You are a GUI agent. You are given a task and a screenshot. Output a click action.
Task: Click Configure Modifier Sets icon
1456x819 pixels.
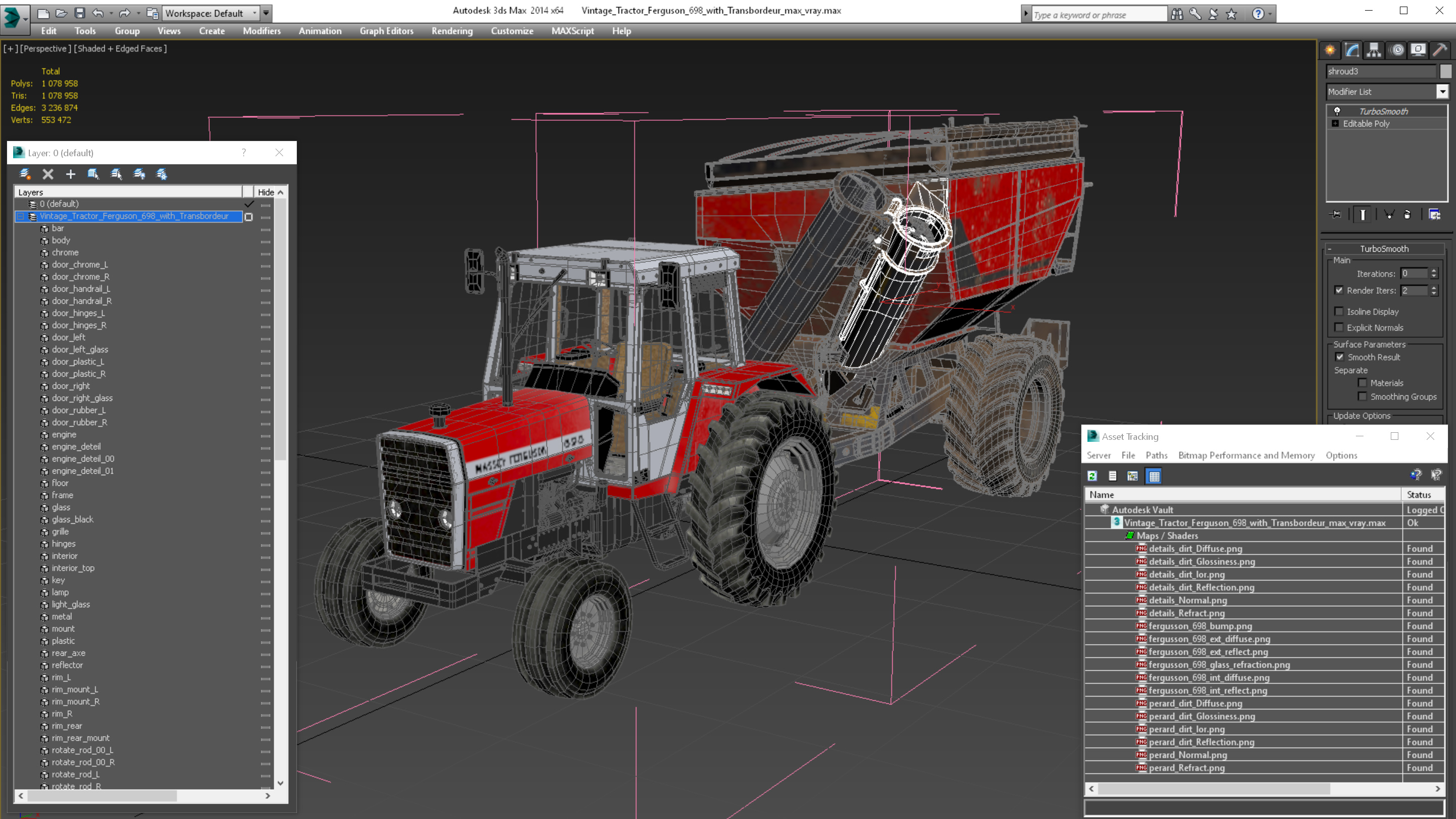tap(1435, 214)
